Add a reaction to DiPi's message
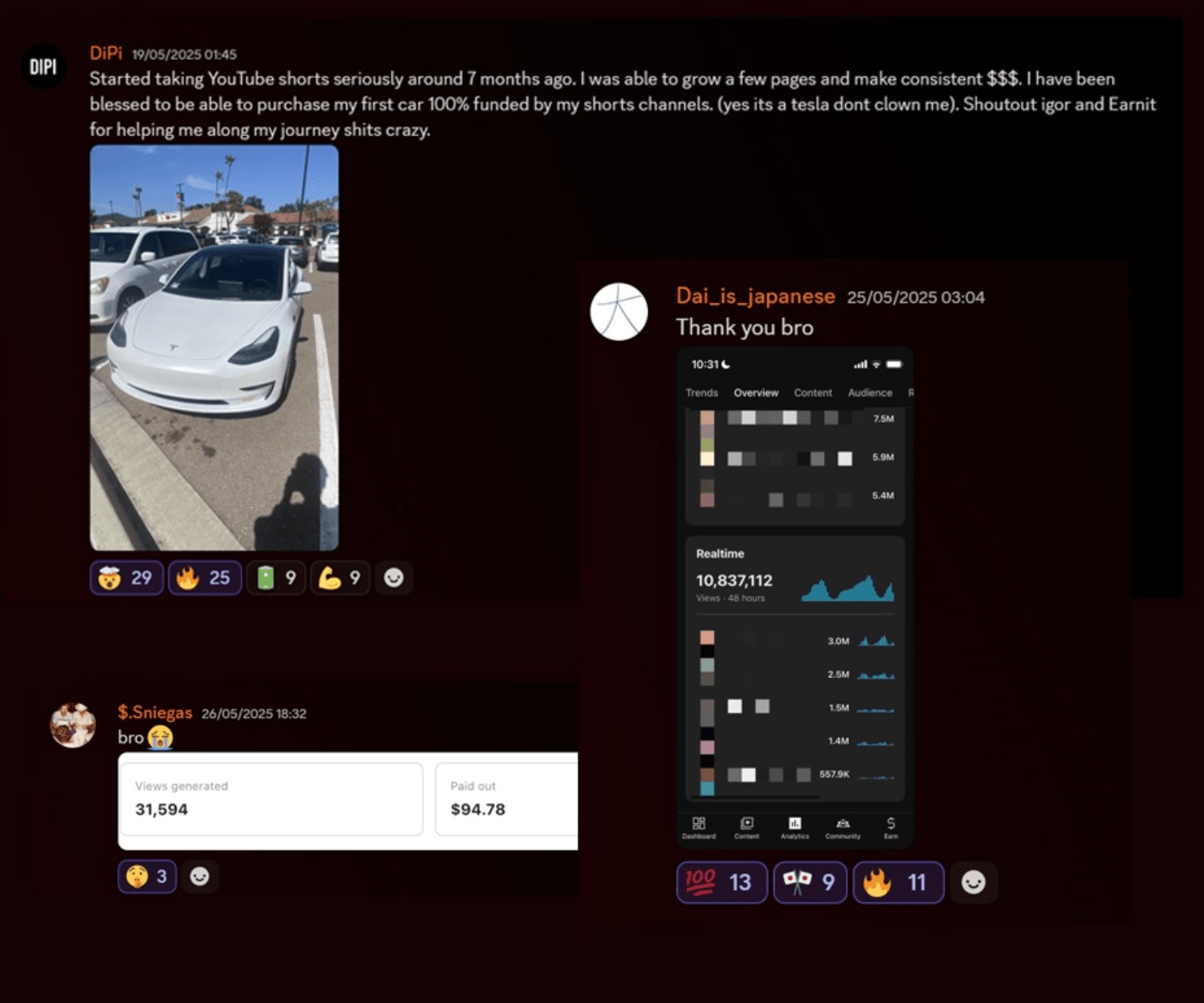 [x=394, y=578]
